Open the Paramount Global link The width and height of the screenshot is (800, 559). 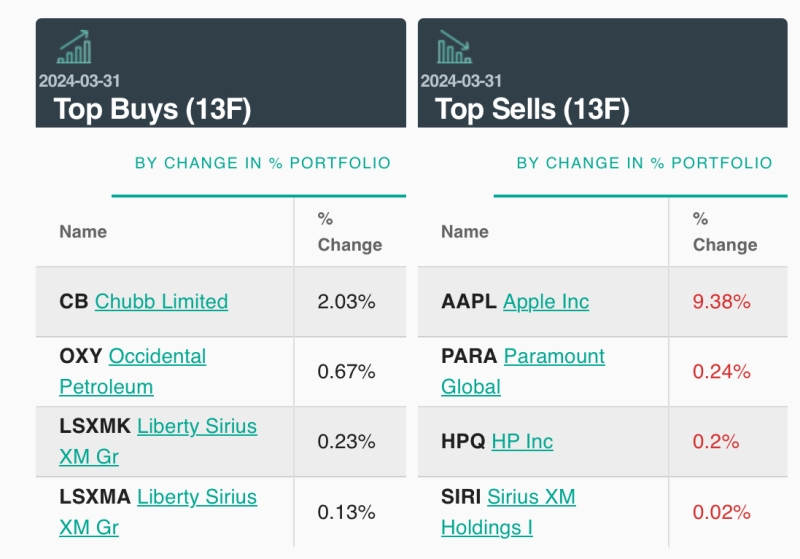tap(523, 371)
